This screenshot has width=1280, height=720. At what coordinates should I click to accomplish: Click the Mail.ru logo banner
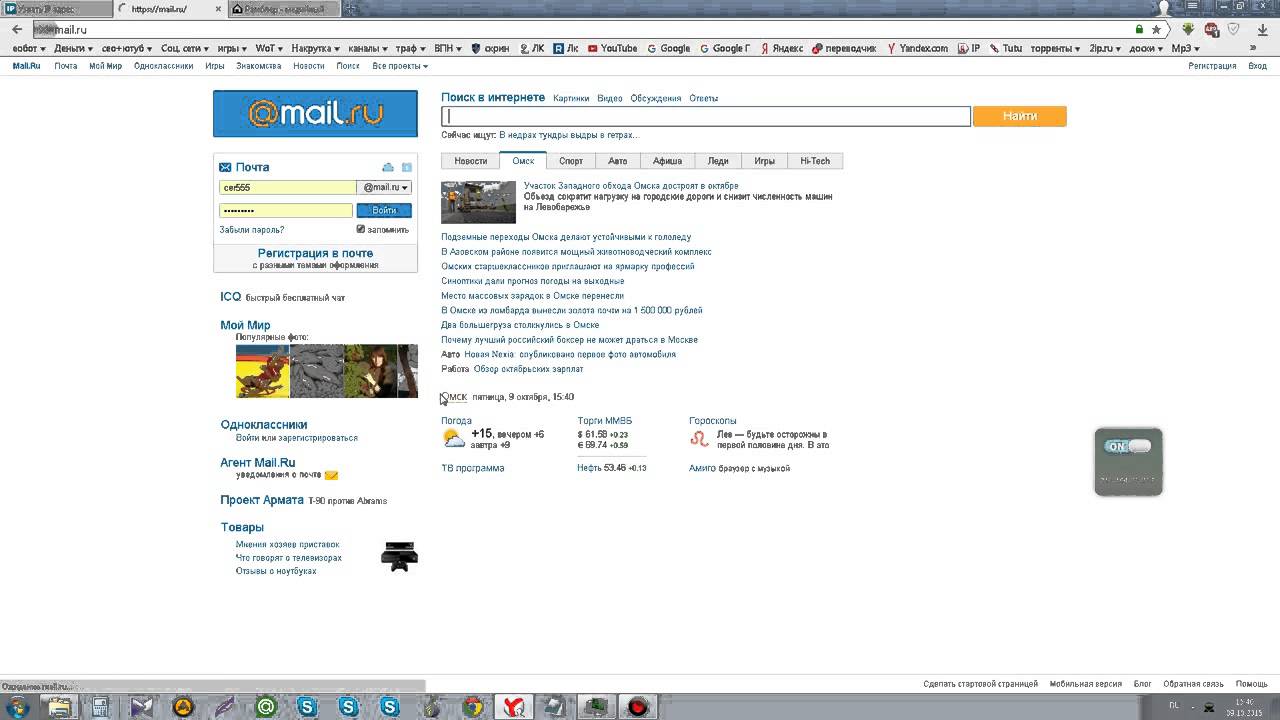(315, 114)
